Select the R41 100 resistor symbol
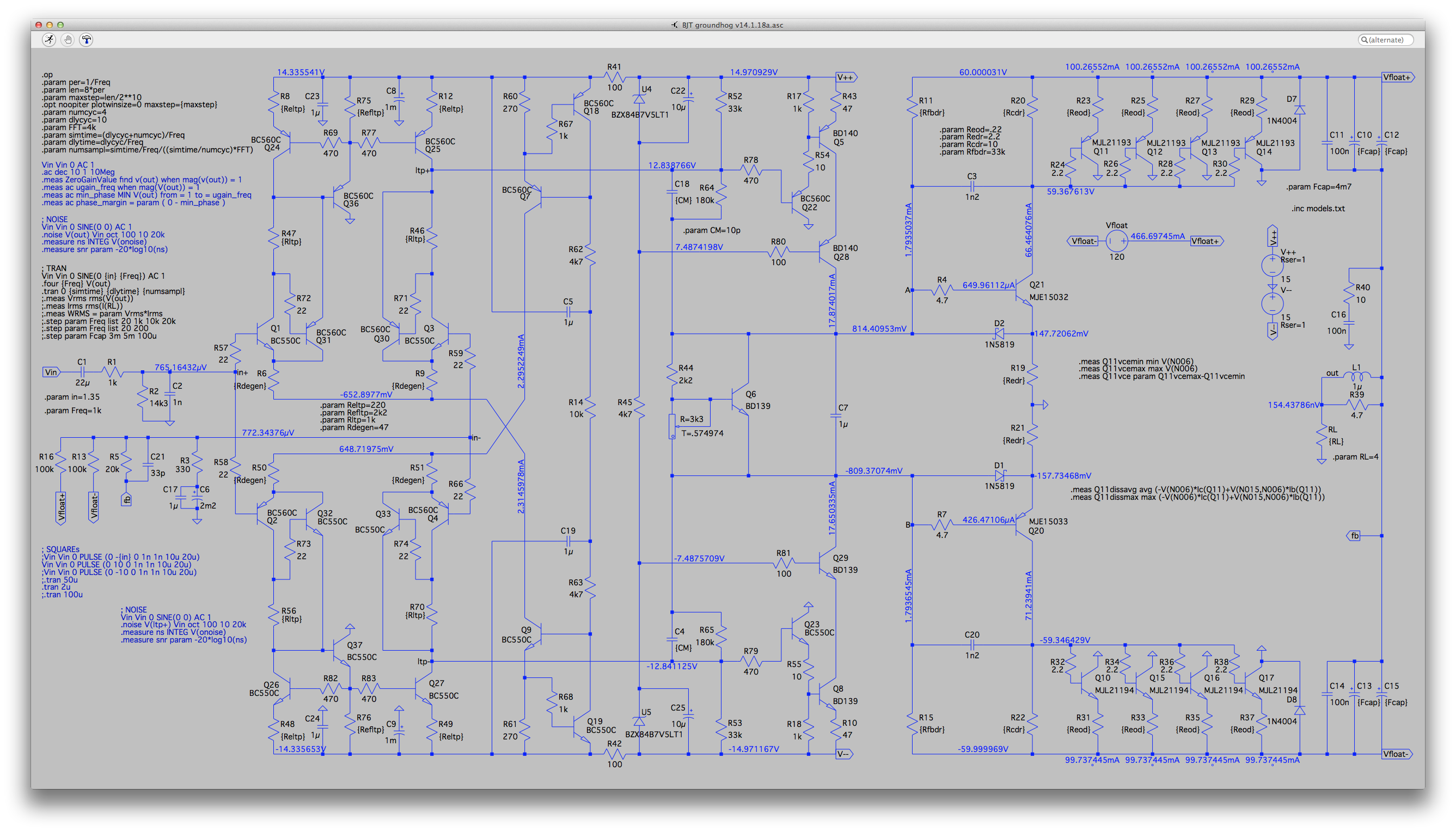 pos(615,77)
